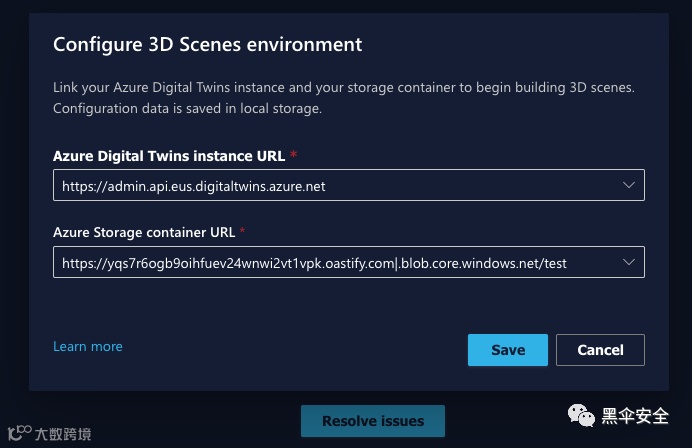This screenshot has height=448, width=692.
Task: Open the Learn more link
Action: click(x=88, y=346)
